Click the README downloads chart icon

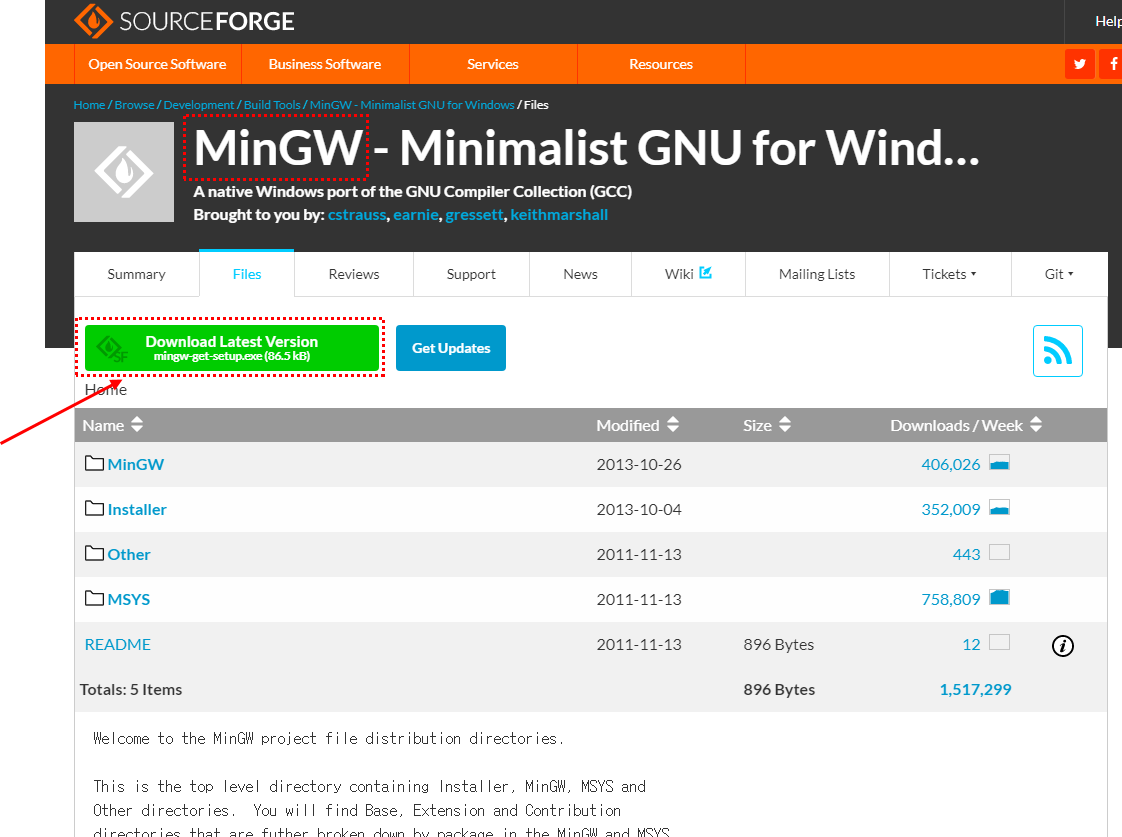coord(1000,642)
